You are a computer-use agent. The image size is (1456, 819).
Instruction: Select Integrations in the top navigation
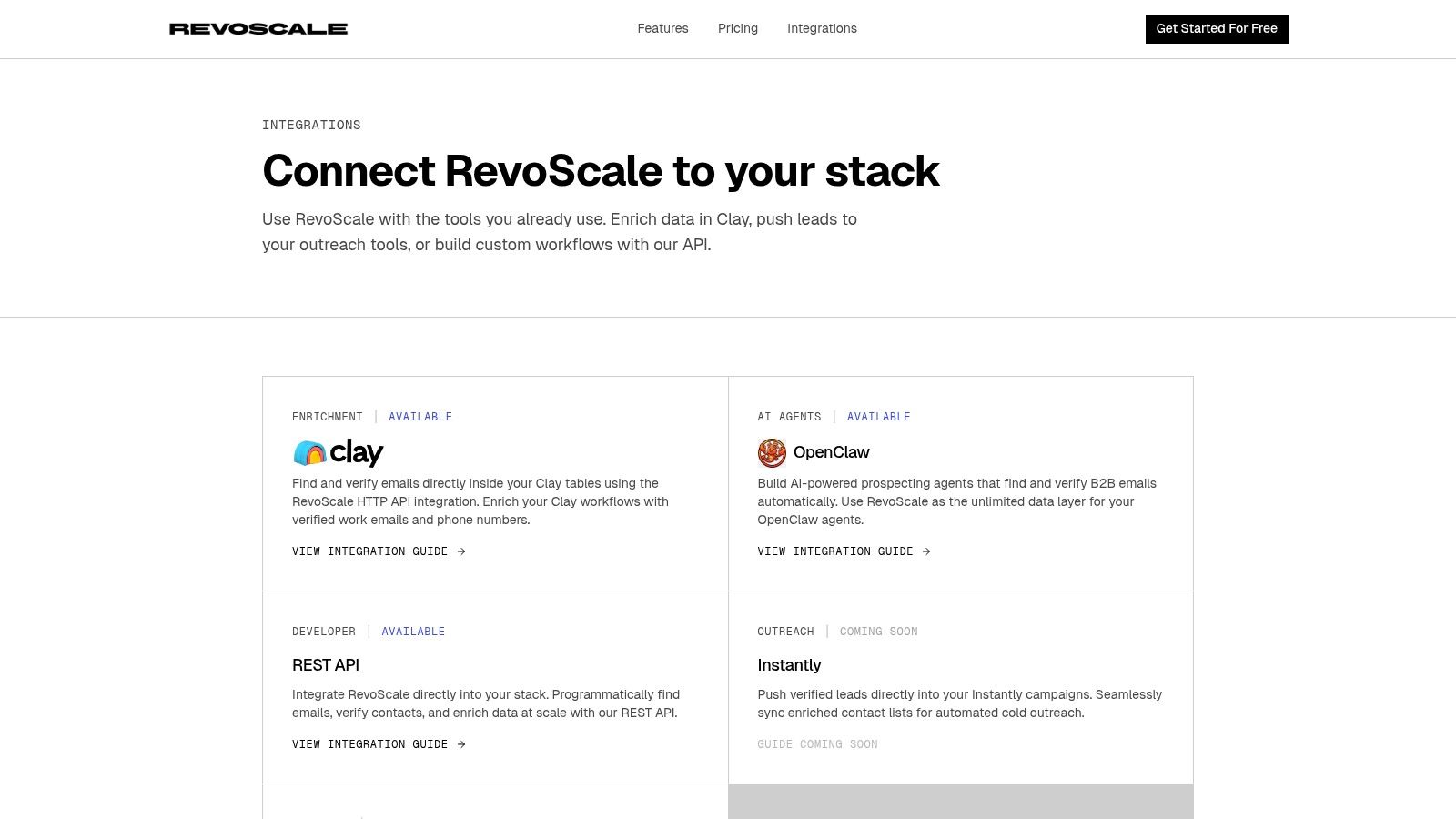(x=822, y=29)
